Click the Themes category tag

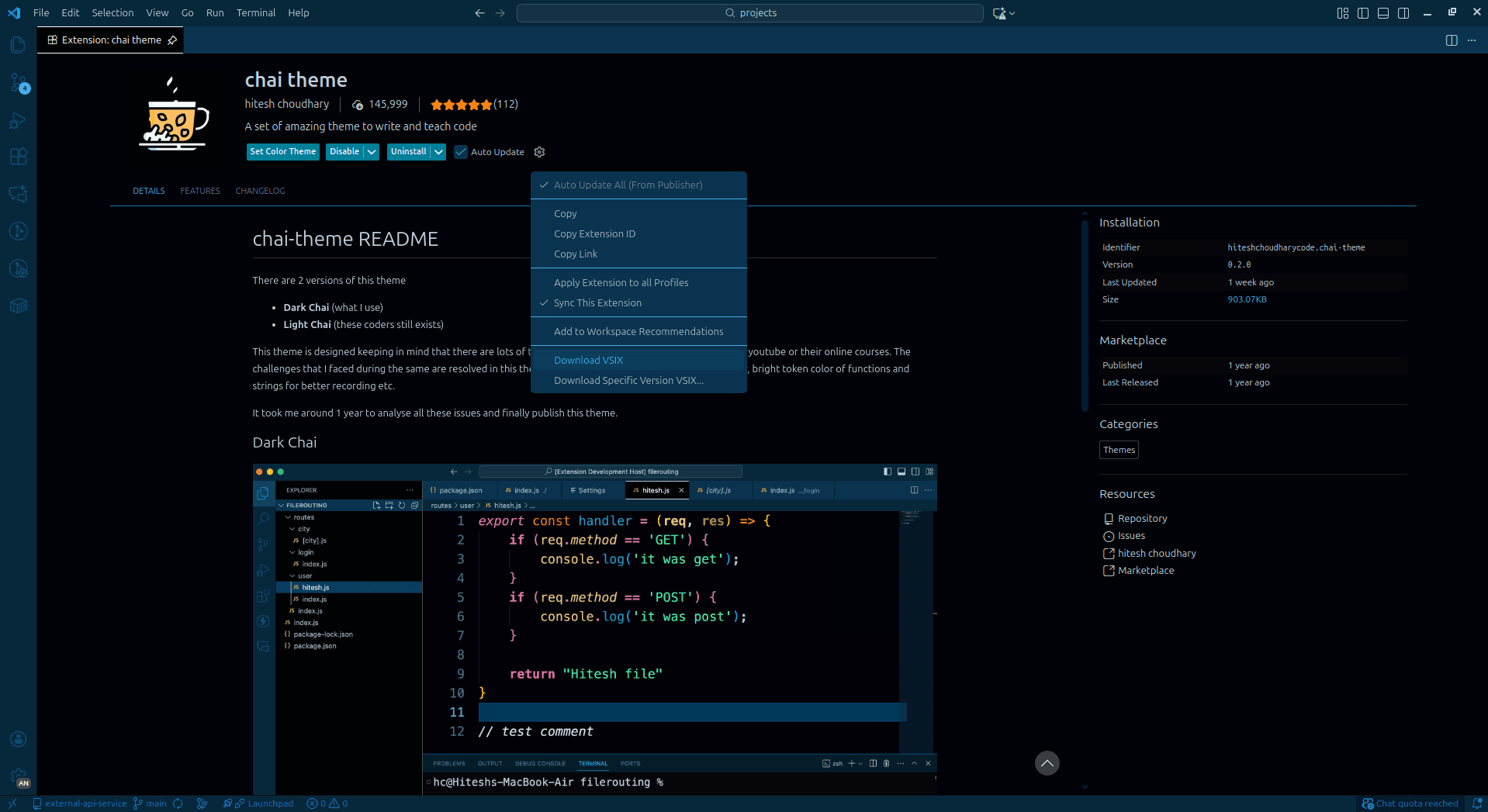1119,450
